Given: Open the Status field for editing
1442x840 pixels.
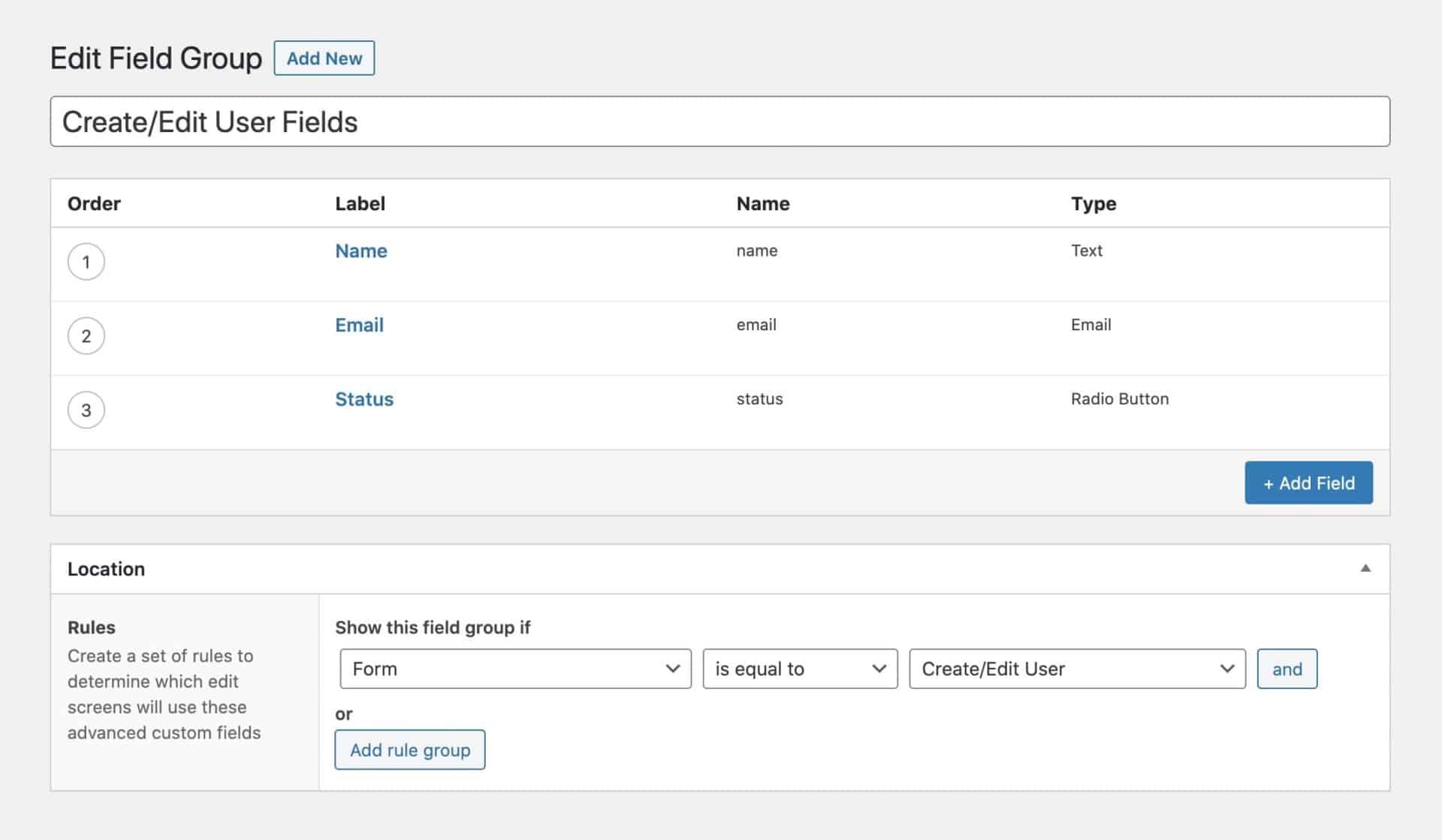Looking at the screenshot, I should tap(364, 399).
